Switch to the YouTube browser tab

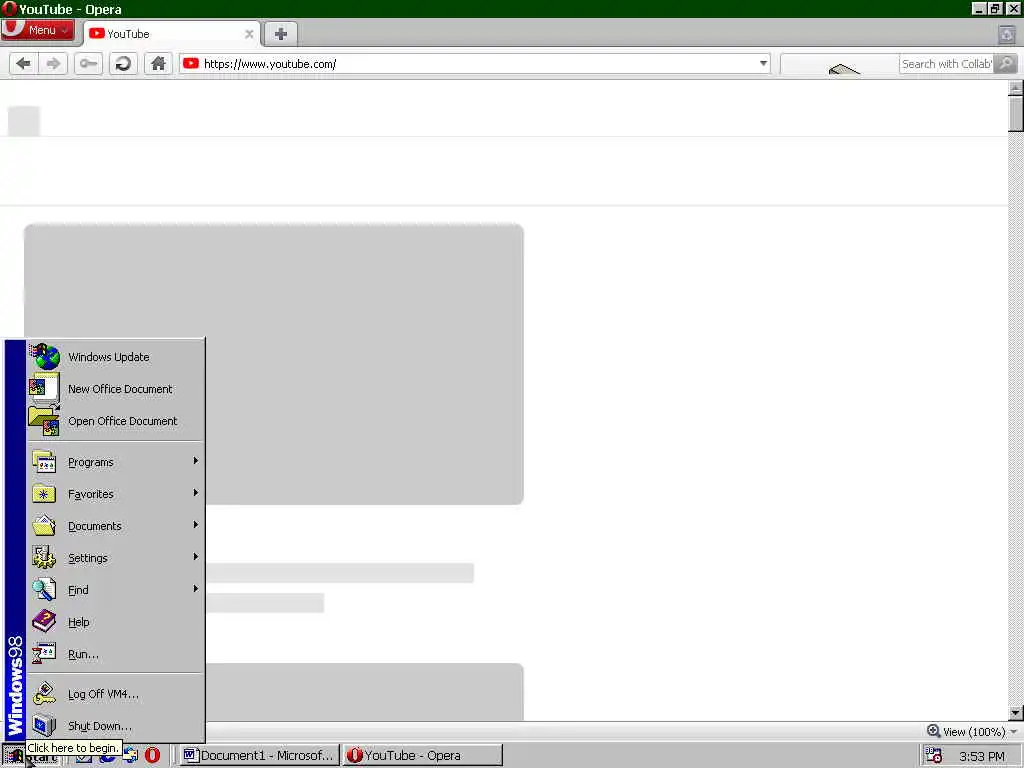[x=171, y=34]
